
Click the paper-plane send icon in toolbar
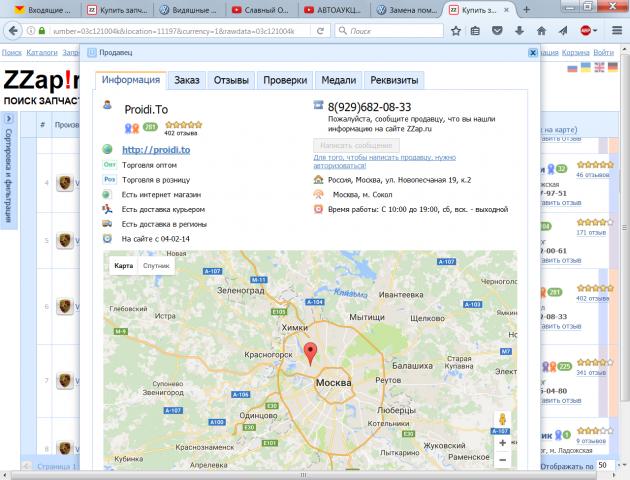pos(562,31)
